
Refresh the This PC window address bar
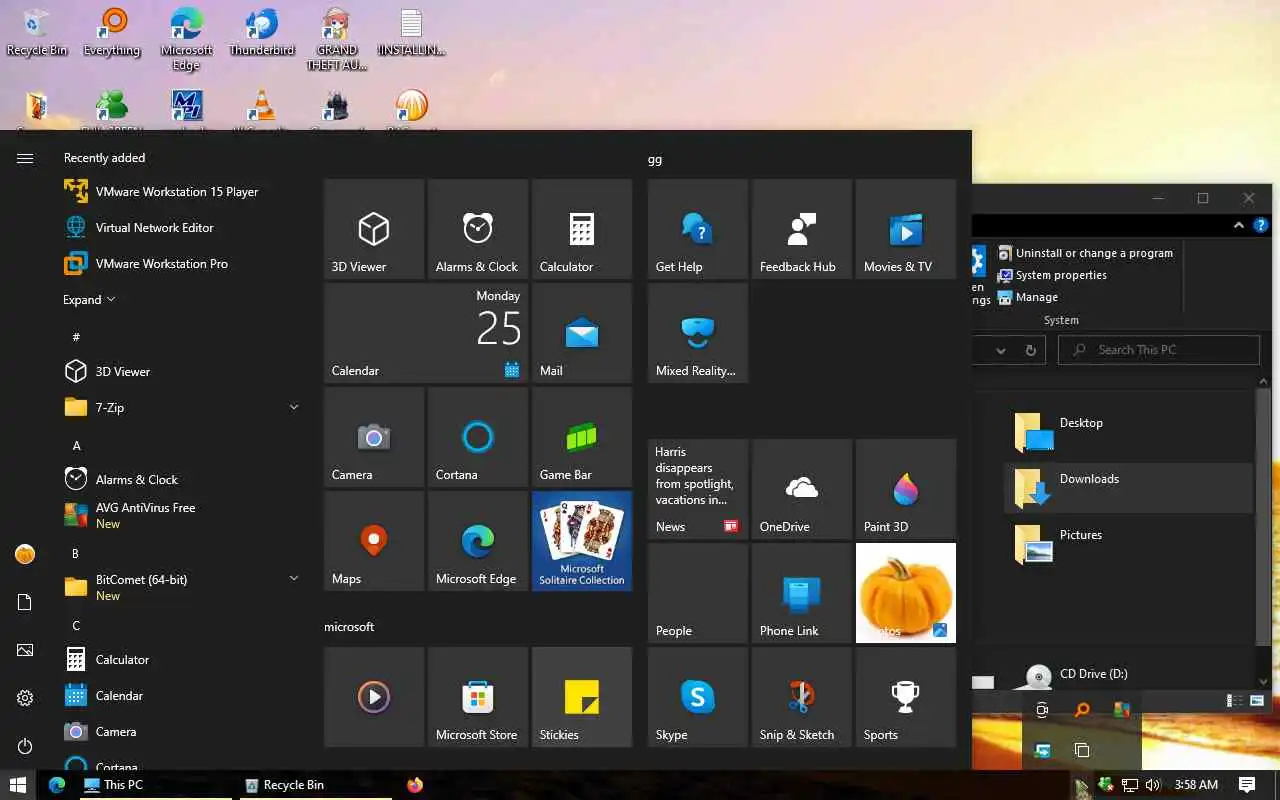click(1030, 351)
